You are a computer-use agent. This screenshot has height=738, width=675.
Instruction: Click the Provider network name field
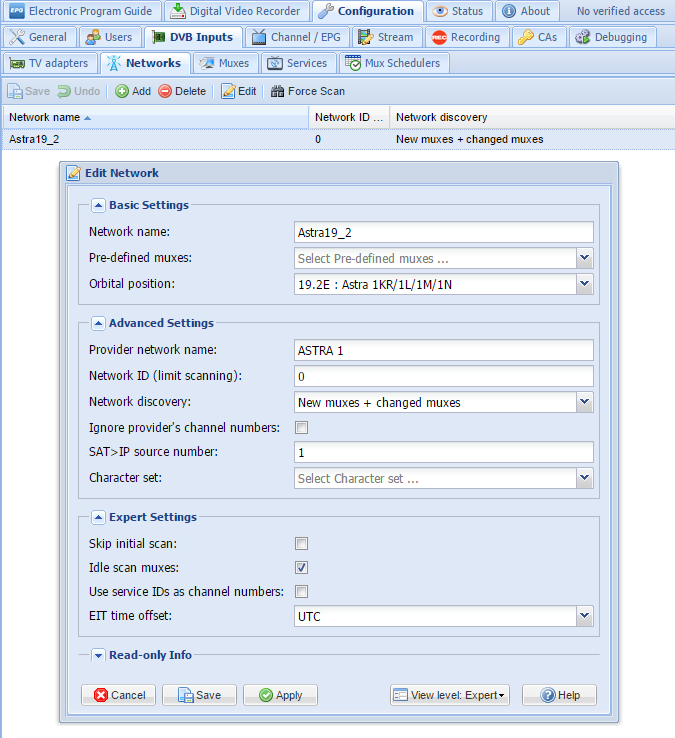pos(443,351)
